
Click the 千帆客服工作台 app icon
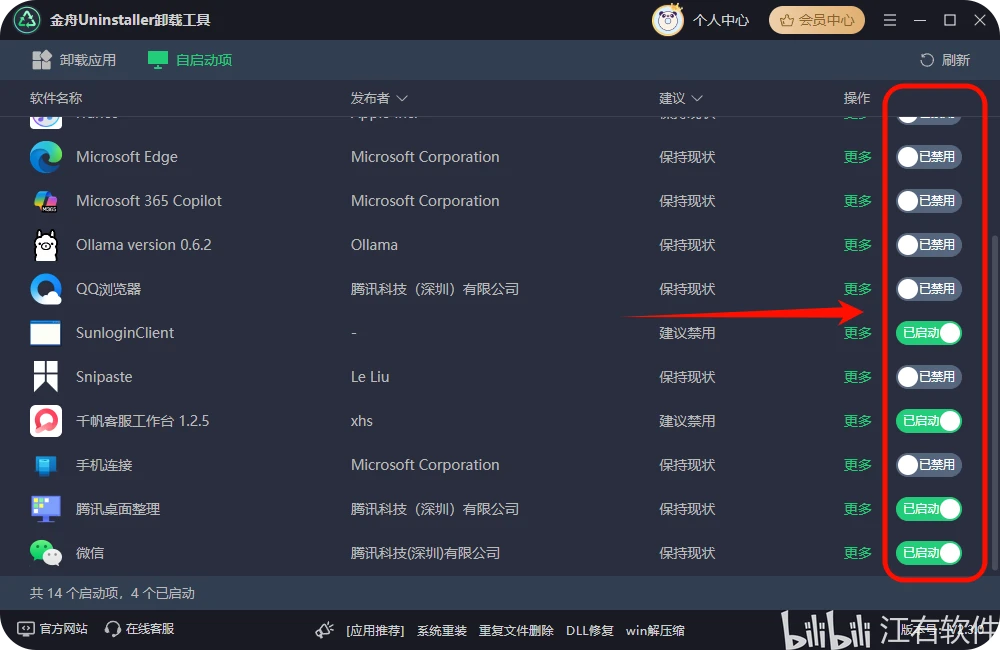[46, 421]
